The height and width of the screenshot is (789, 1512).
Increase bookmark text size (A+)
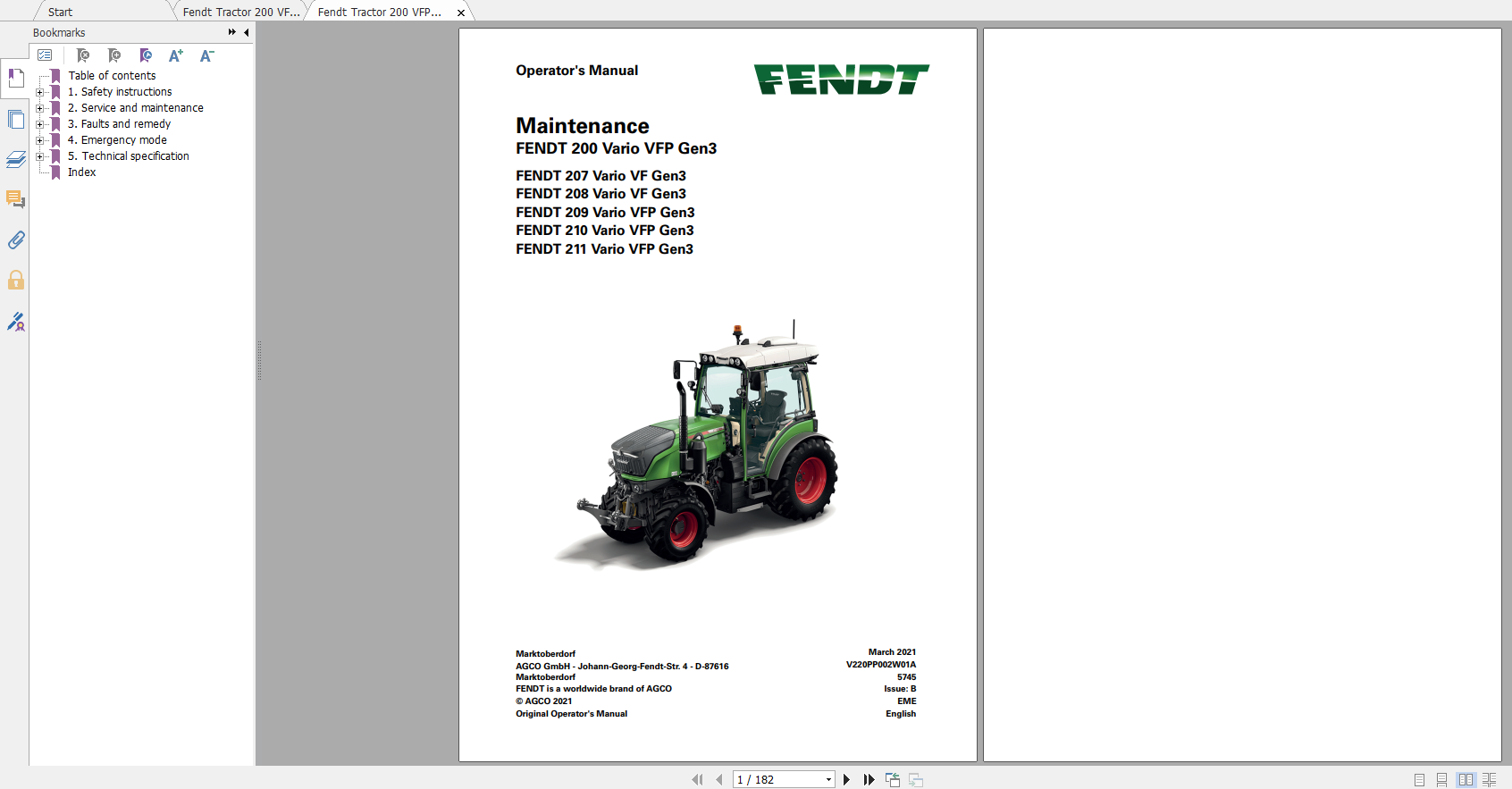coord(176,55)
